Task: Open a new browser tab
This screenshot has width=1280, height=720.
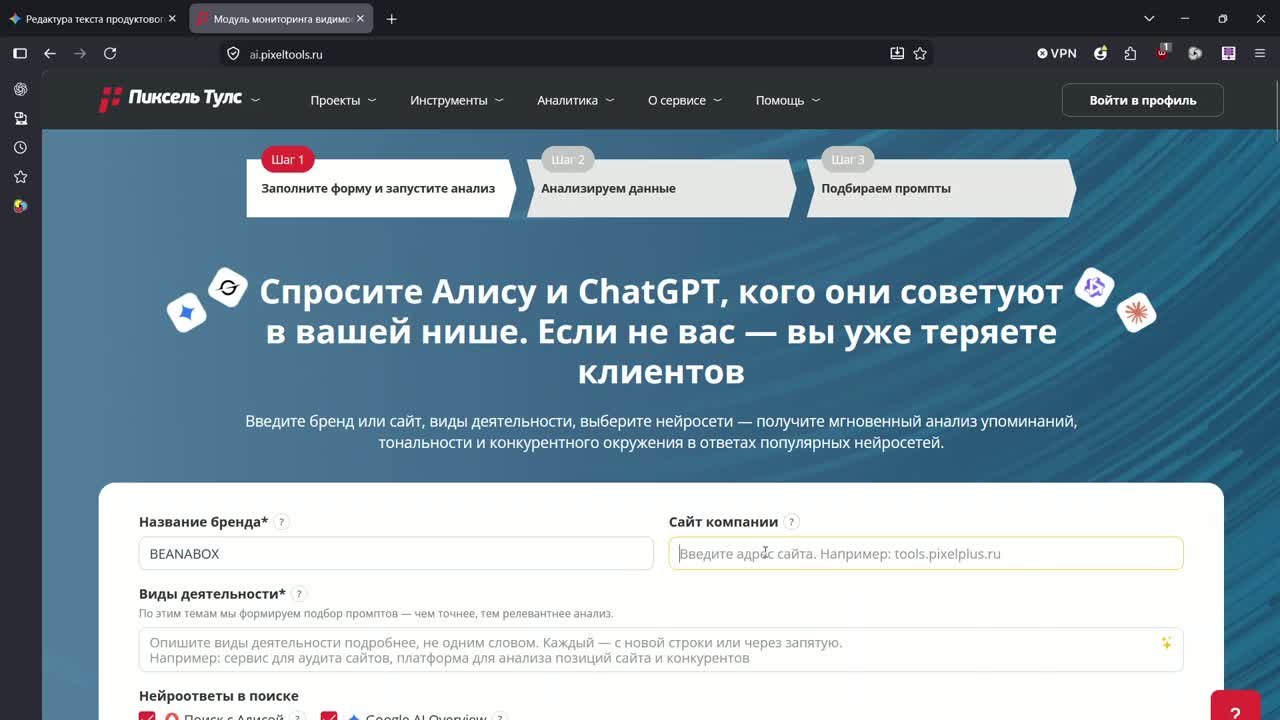Action: coord(391,19)
